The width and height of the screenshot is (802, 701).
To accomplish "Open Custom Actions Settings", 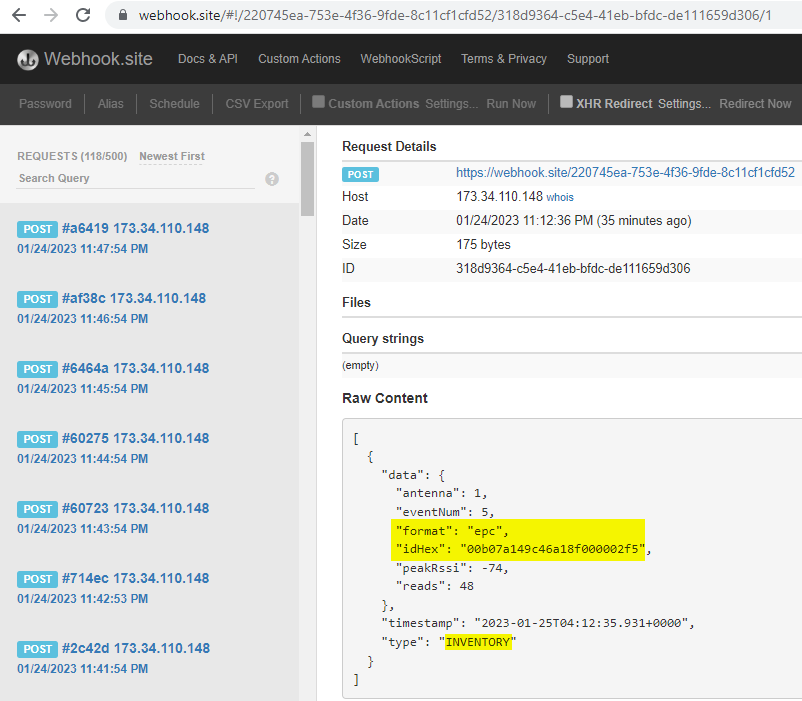I will (452, 104).
